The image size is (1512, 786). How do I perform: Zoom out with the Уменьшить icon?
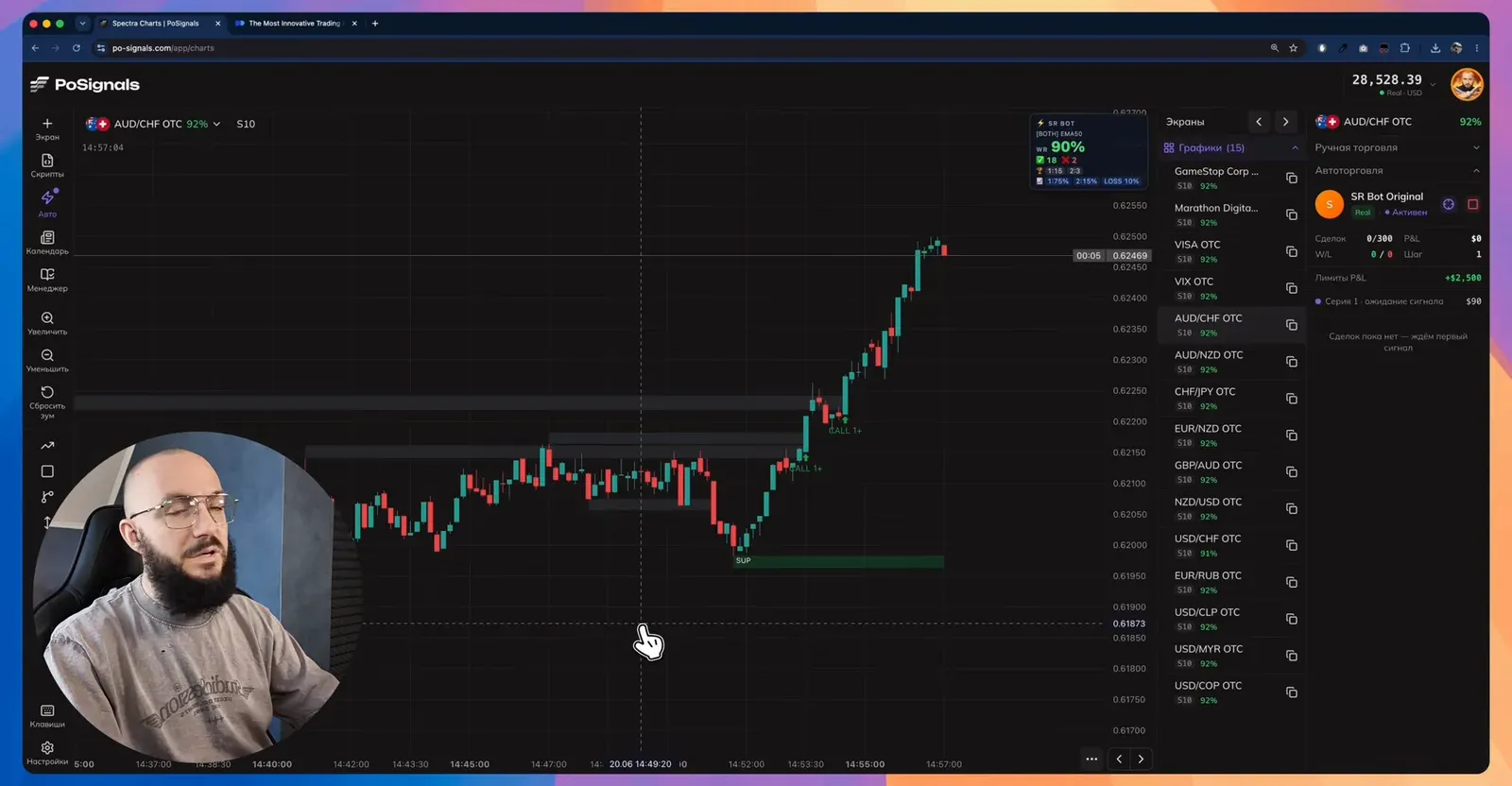click(47, 360)
